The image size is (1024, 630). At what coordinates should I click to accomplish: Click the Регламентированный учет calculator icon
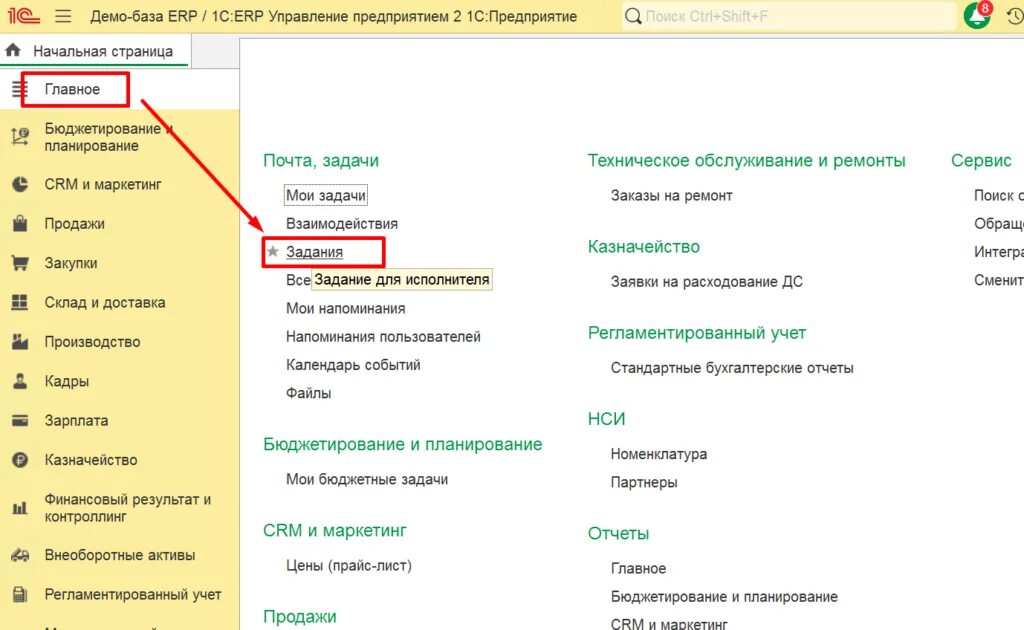click(x=20, y=595)
